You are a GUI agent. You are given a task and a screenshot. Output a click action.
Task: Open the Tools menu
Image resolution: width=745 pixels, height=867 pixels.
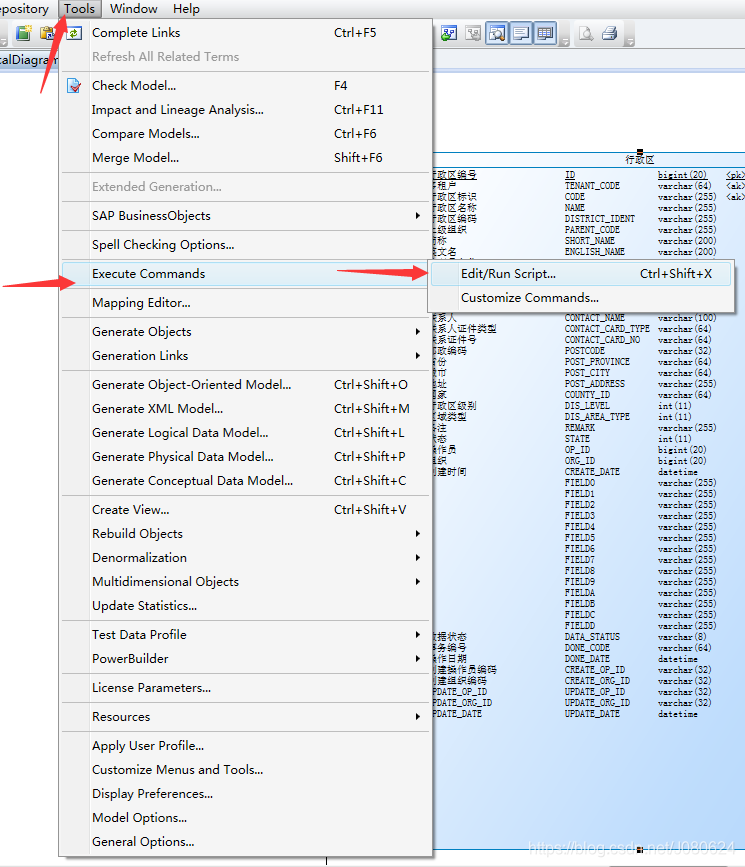click(x=80, y=9)
